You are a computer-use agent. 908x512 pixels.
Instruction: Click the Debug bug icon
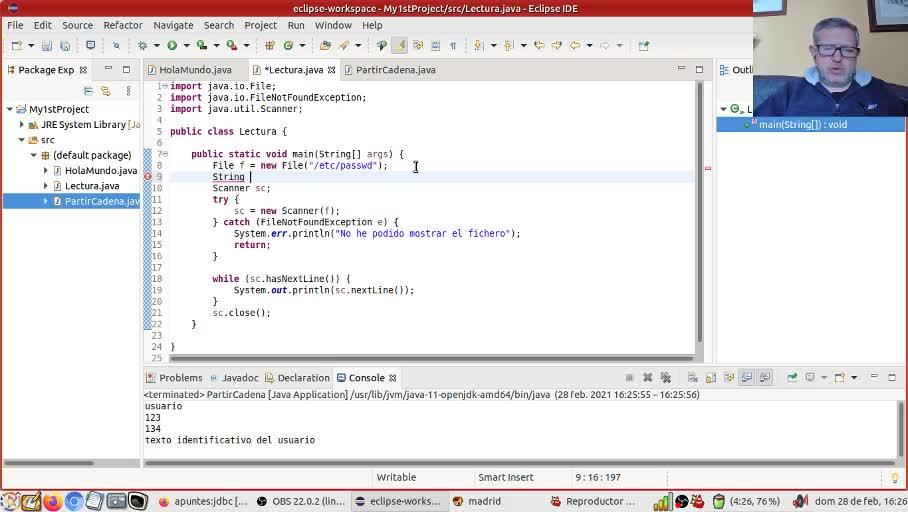[142, 45]
